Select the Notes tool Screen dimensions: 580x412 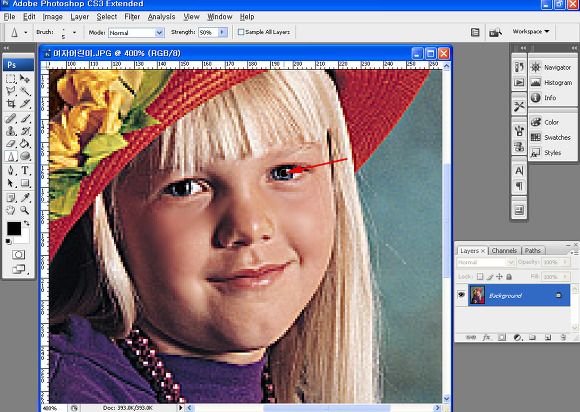[x=11, y=197]
